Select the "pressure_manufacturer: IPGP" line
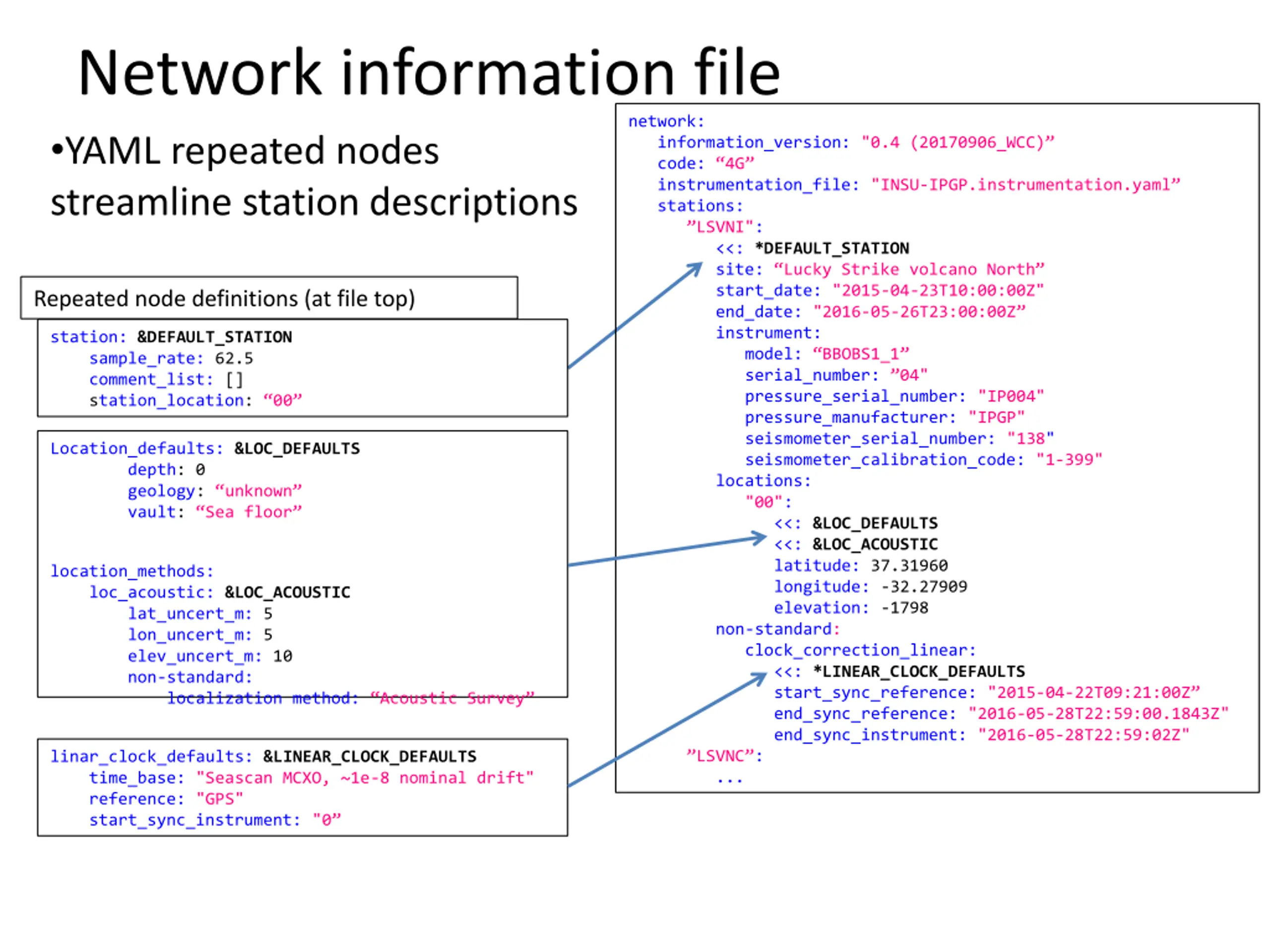Screen dimensions: 1270x952 885,417
